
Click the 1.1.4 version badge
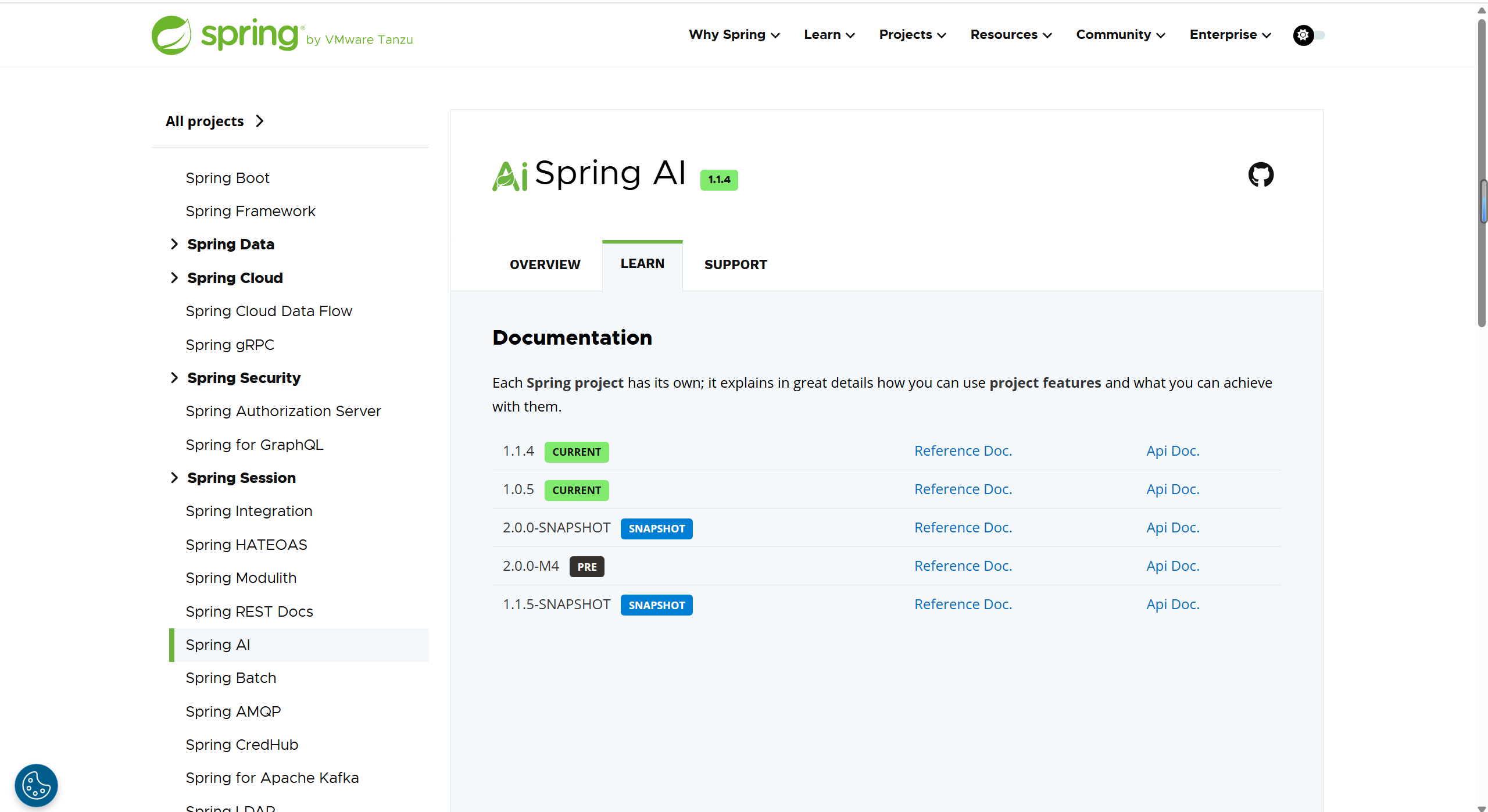719,180
